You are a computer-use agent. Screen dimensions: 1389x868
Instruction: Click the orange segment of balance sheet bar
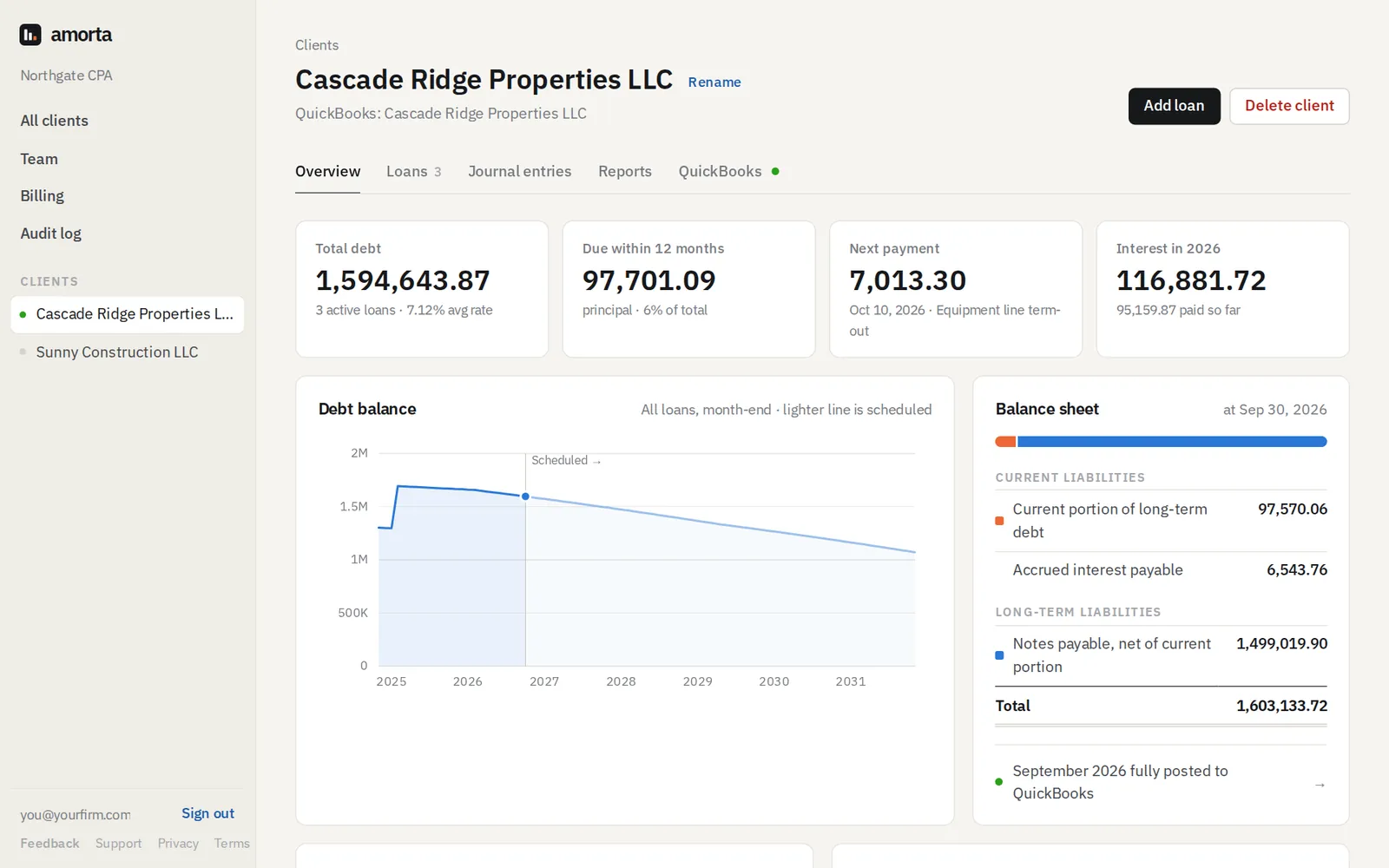(1005, 442)
